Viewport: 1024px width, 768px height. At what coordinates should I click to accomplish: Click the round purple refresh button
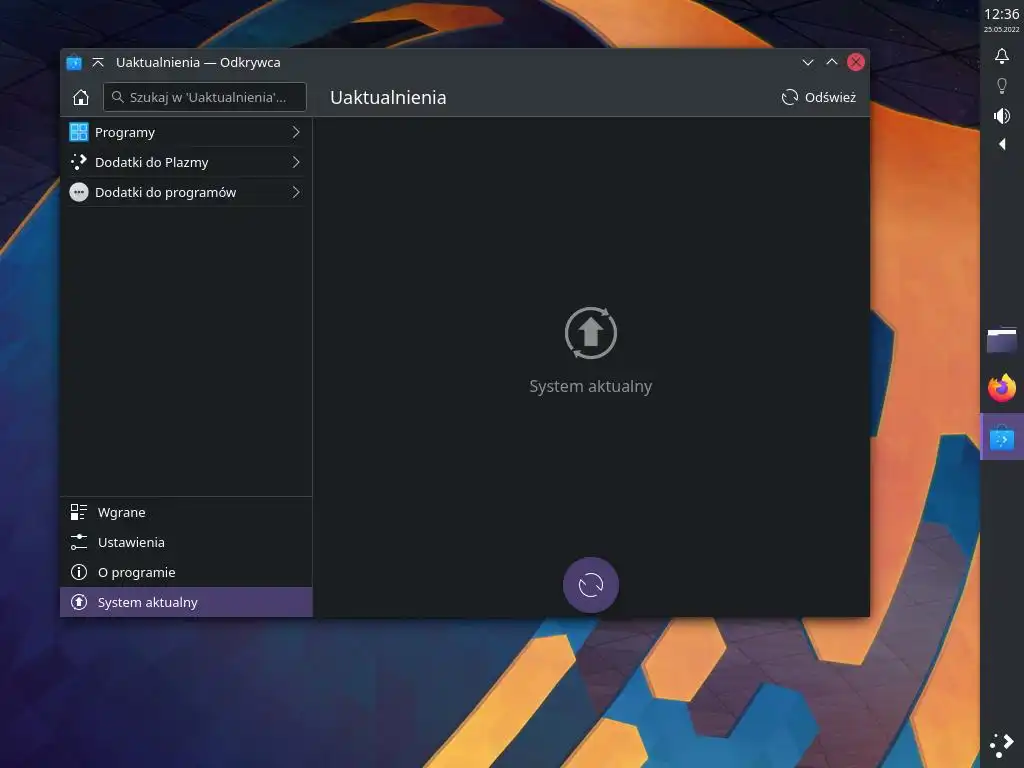pos(591,585)
